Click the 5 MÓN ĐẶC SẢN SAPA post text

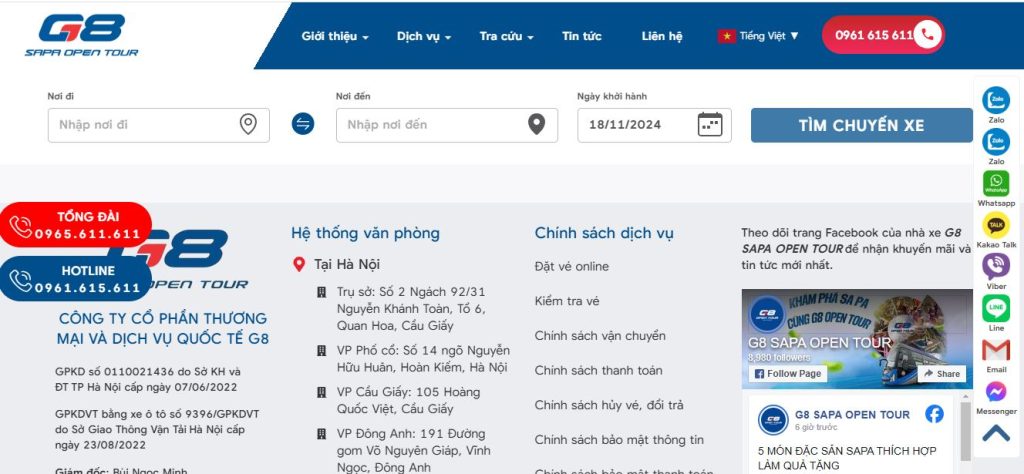pos(847,458)
